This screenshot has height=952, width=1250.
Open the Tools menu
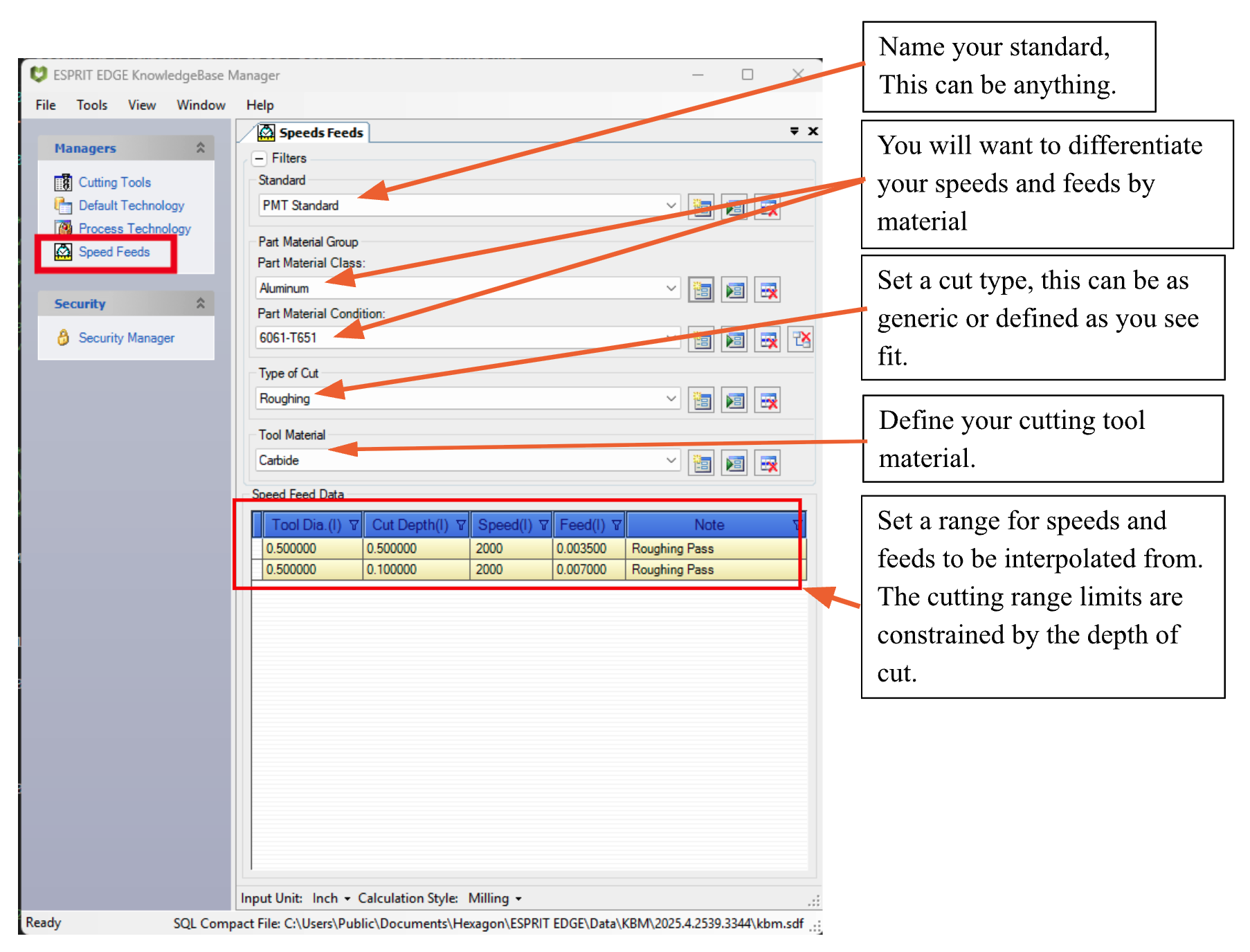pyautogui.click(x=91, y=104)
